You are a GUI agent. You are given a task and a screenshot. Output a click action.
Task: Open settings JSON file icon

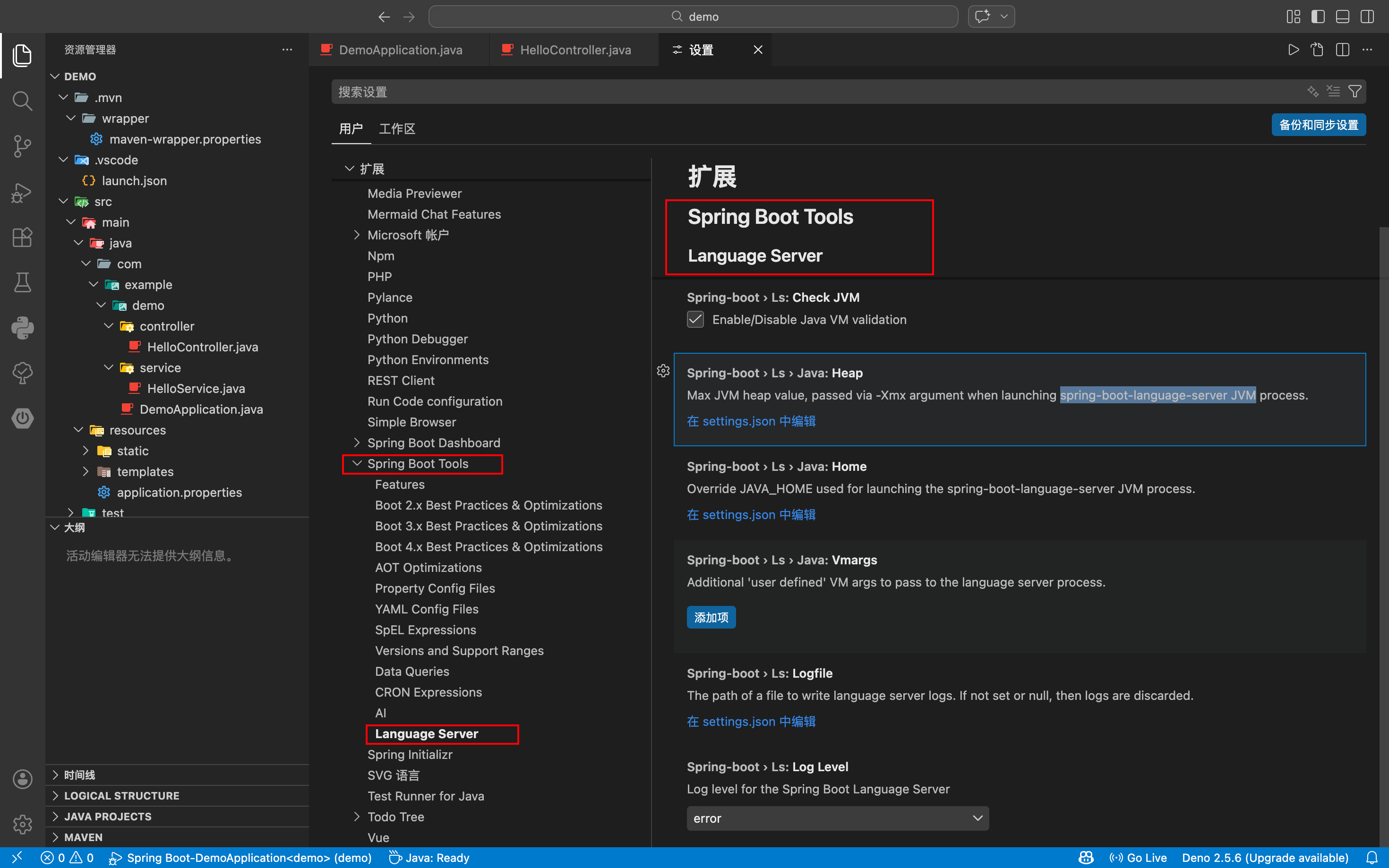(1317, 50)
